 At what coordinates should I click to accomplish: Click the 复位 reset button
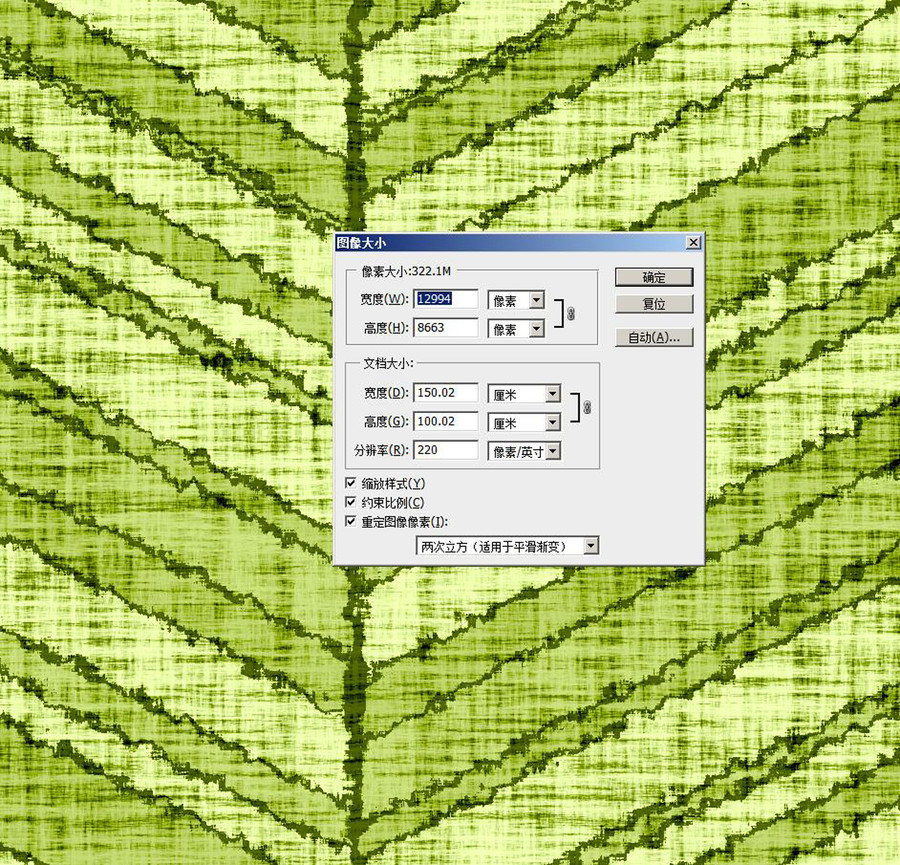click(x=654, y=304)
